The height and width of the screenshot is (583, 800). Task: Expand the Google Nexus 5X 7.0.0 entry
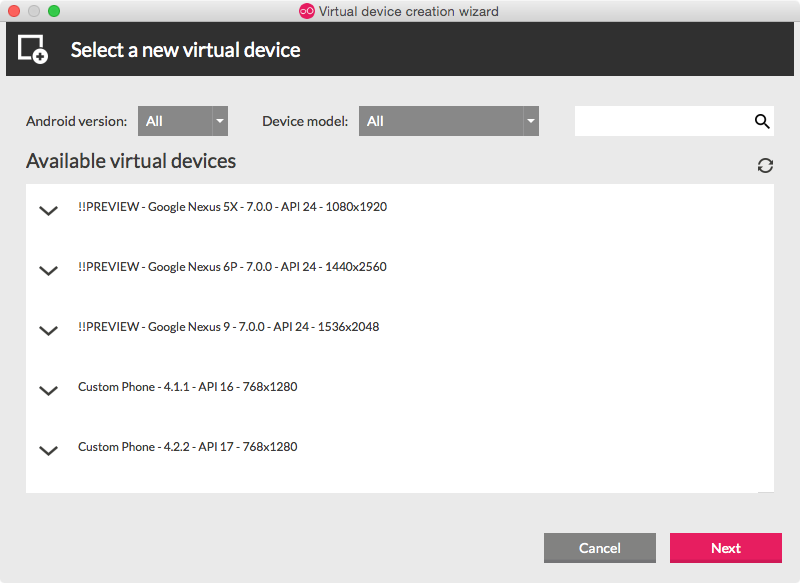(48, 210)
